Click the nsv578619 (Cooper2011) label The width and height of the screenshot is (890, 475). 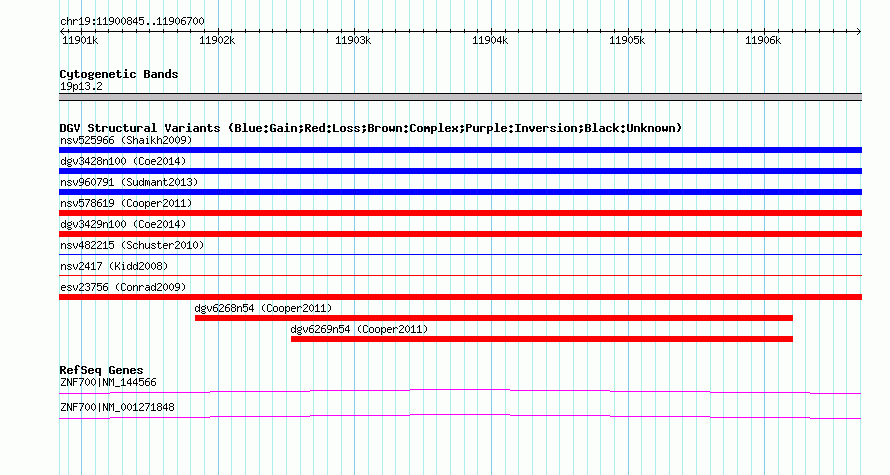tap(126, 203)
